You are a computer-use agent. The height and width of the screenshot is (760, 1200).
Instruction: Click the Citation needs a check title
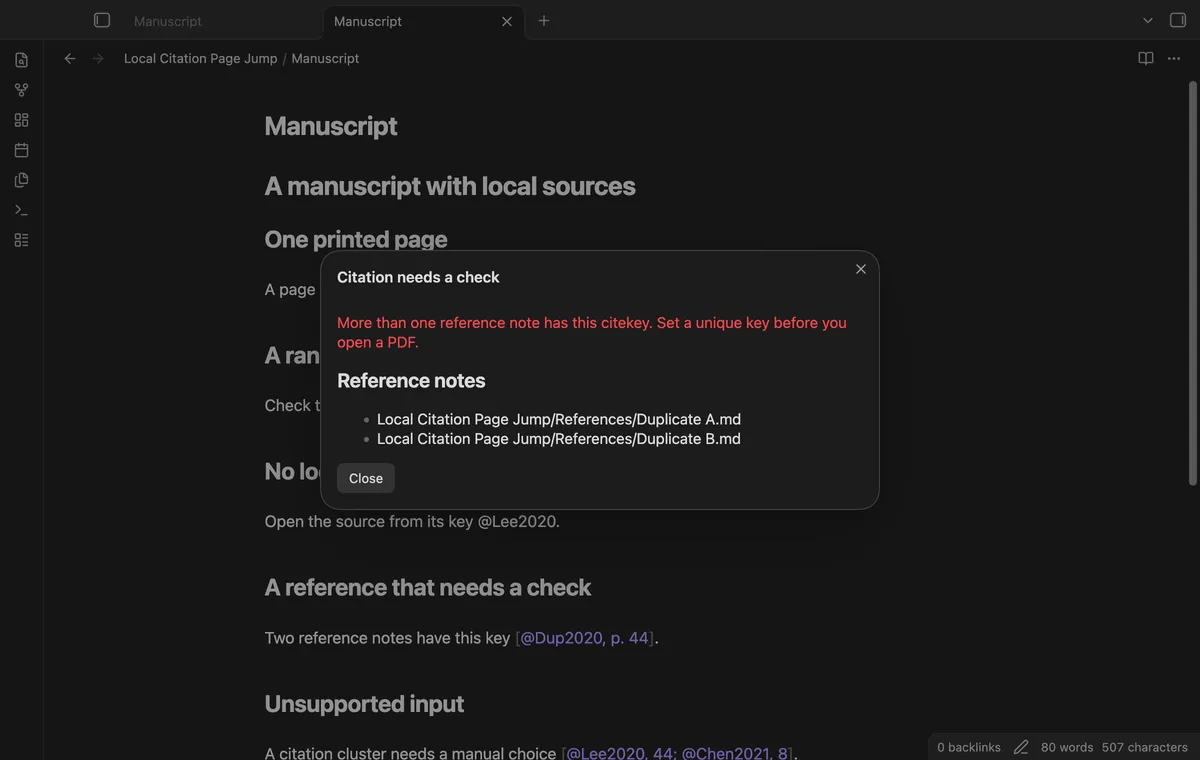418,277
